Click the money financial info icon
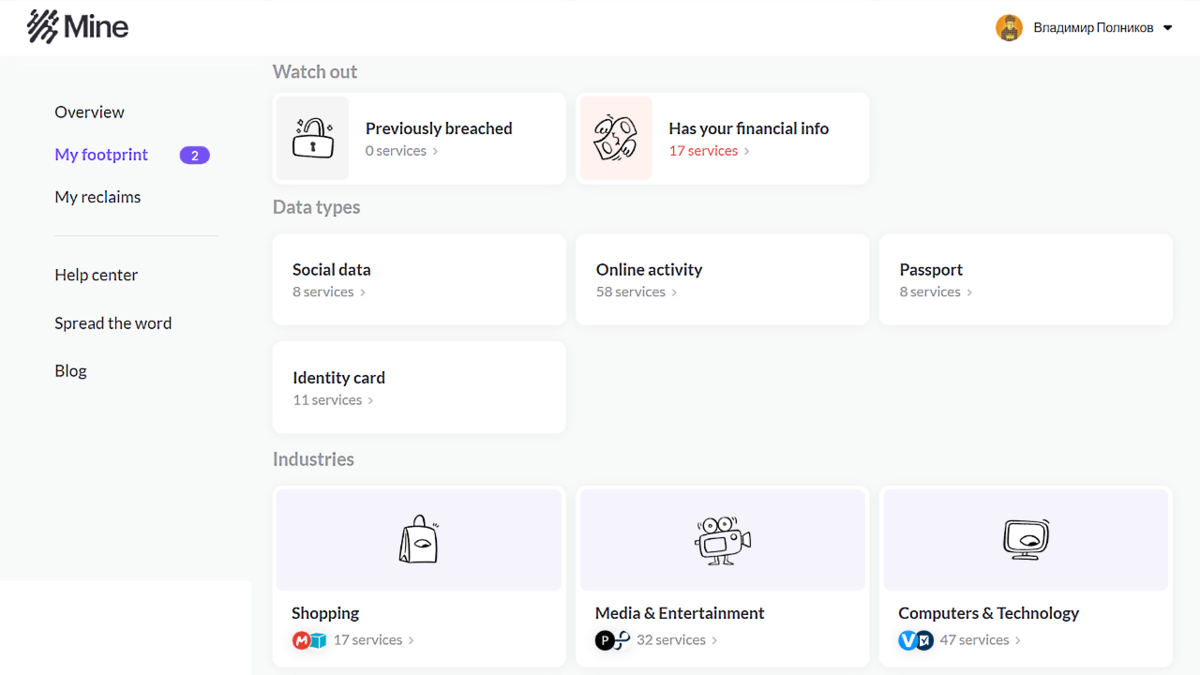Image resolution: width=1200 pixels, height=675 pixels. [616, 138]
